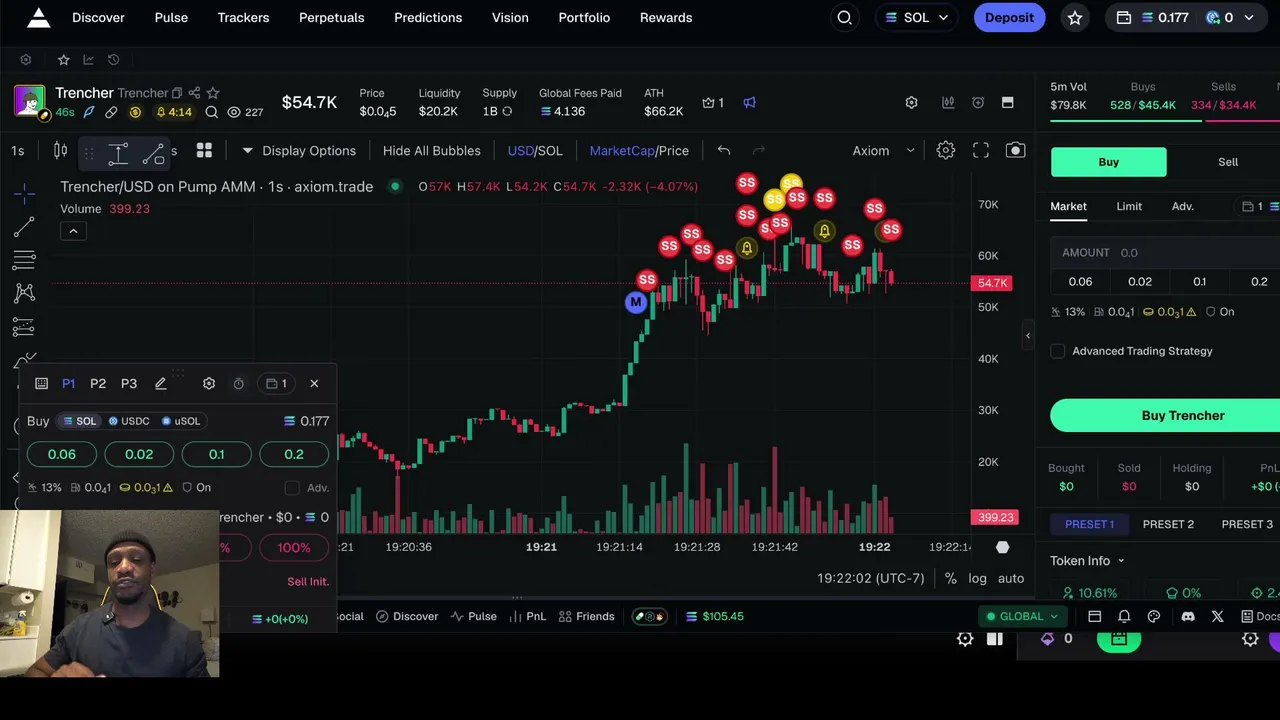Open Discord link in bottom bar
Screen dimensions: 1280x720
pos(1187,617)
